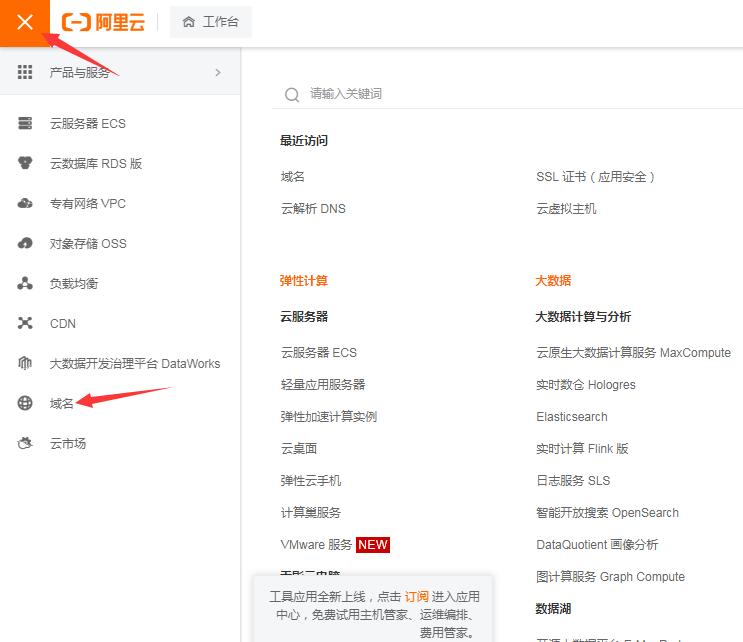Click the grid icon next to 产品与服务
The width and height of the screenshot is (743, 642).
tap(25, 72)
